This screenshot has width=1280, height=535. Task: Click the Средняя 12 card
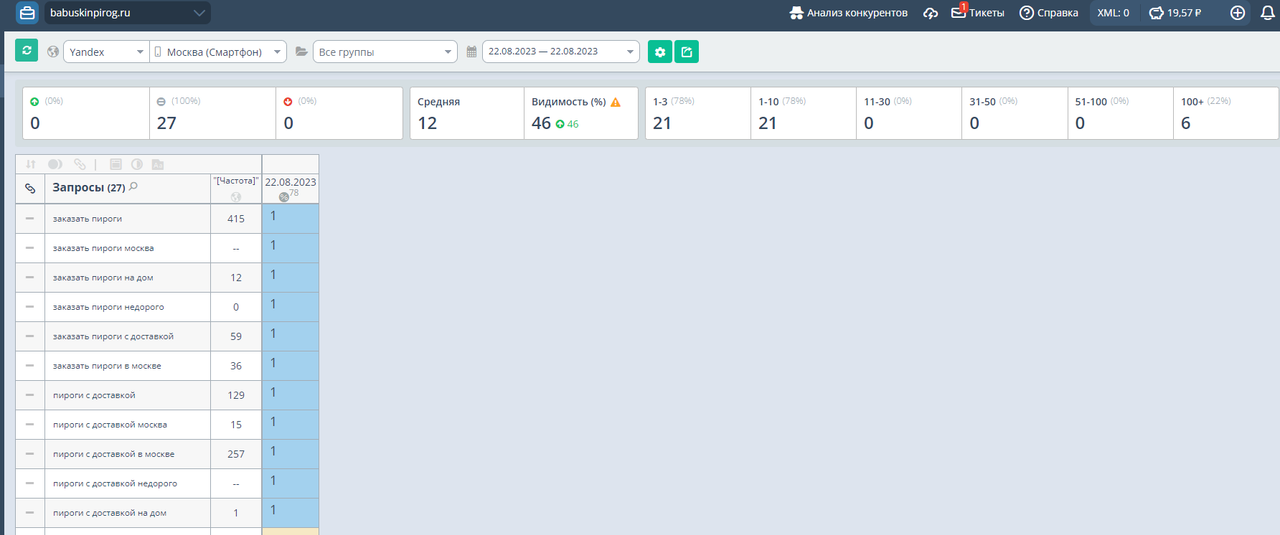point(466,113)
